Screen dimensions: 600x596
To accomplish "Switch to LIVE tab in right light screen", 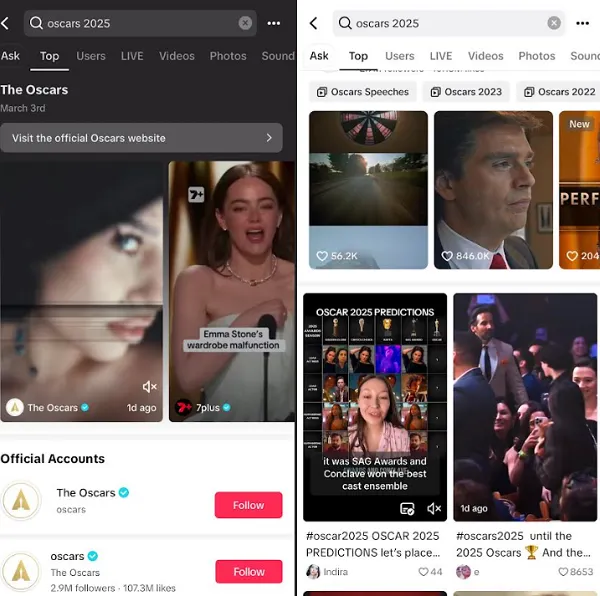I will pyautogui.click(x=441, y=56).
